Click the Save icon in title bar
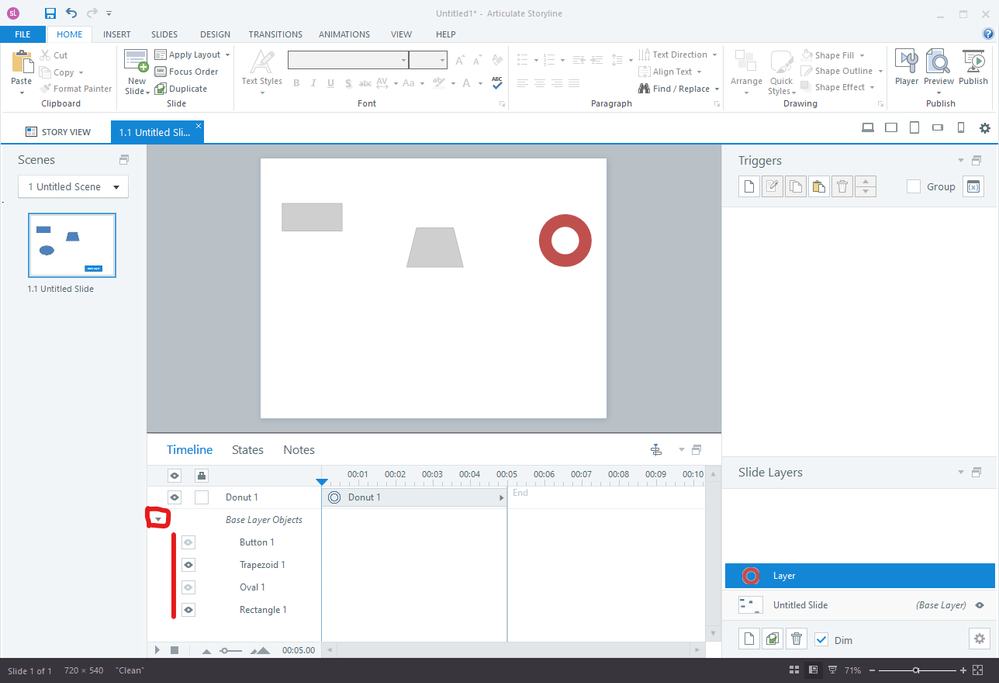 (x=50, y=13)
